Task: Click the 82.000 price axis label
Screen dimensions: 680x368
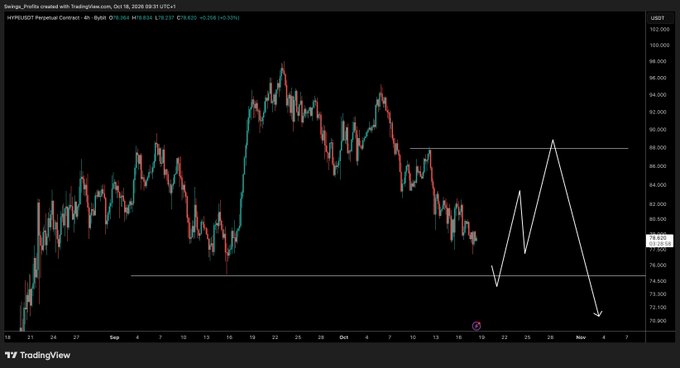Action: pos(658,204)
